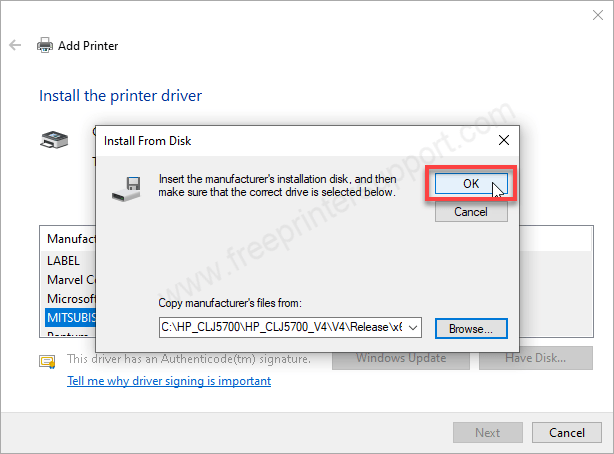
Task: Click the printer icon beside Add Printer title
Action: click(45, 46)
